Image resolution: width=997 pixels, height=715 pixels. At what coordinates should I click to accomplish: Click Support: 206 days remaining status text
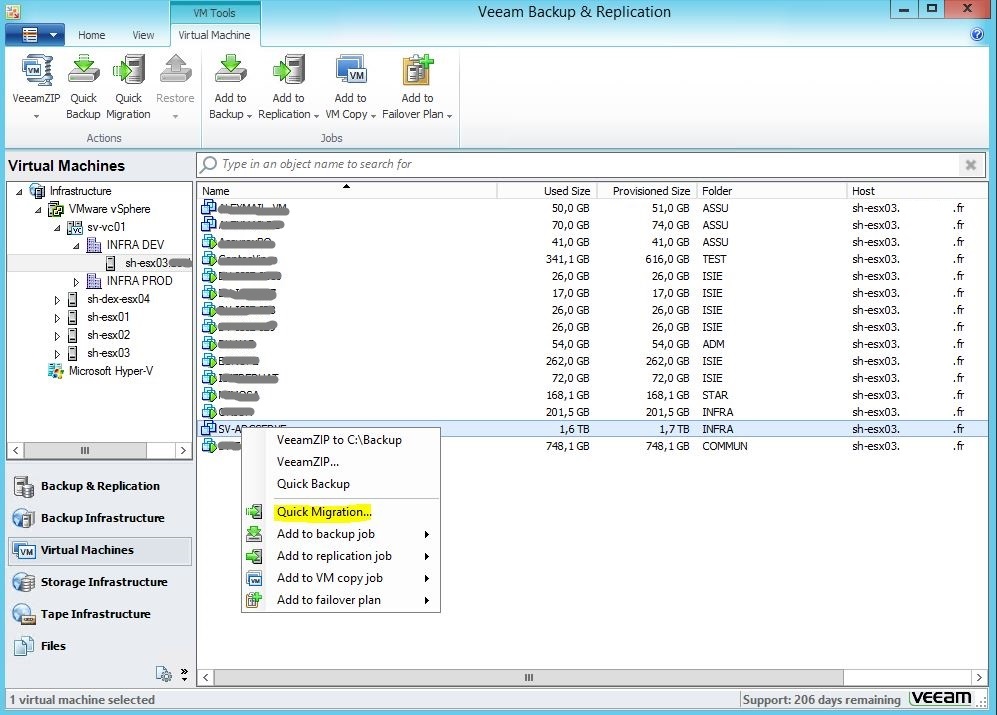pyautogui.click(x=822, y=700)
